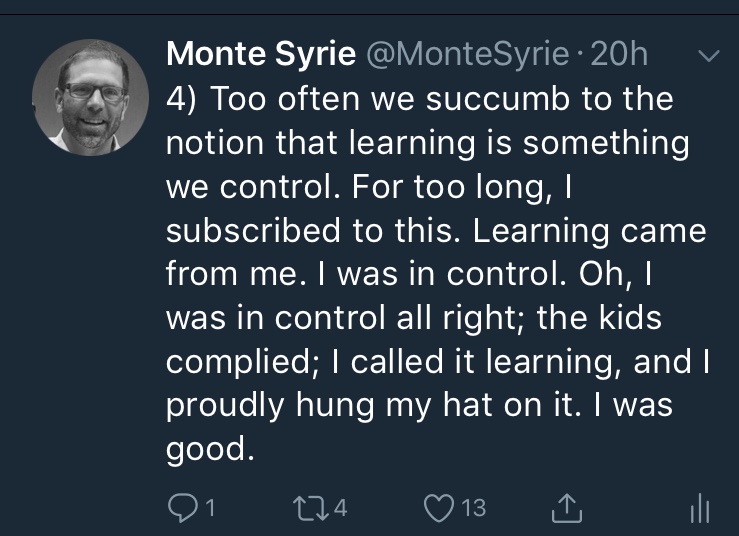The image size is (739, 536).
Task: Tap the share icon below the tweet
Action: (567, 509)
